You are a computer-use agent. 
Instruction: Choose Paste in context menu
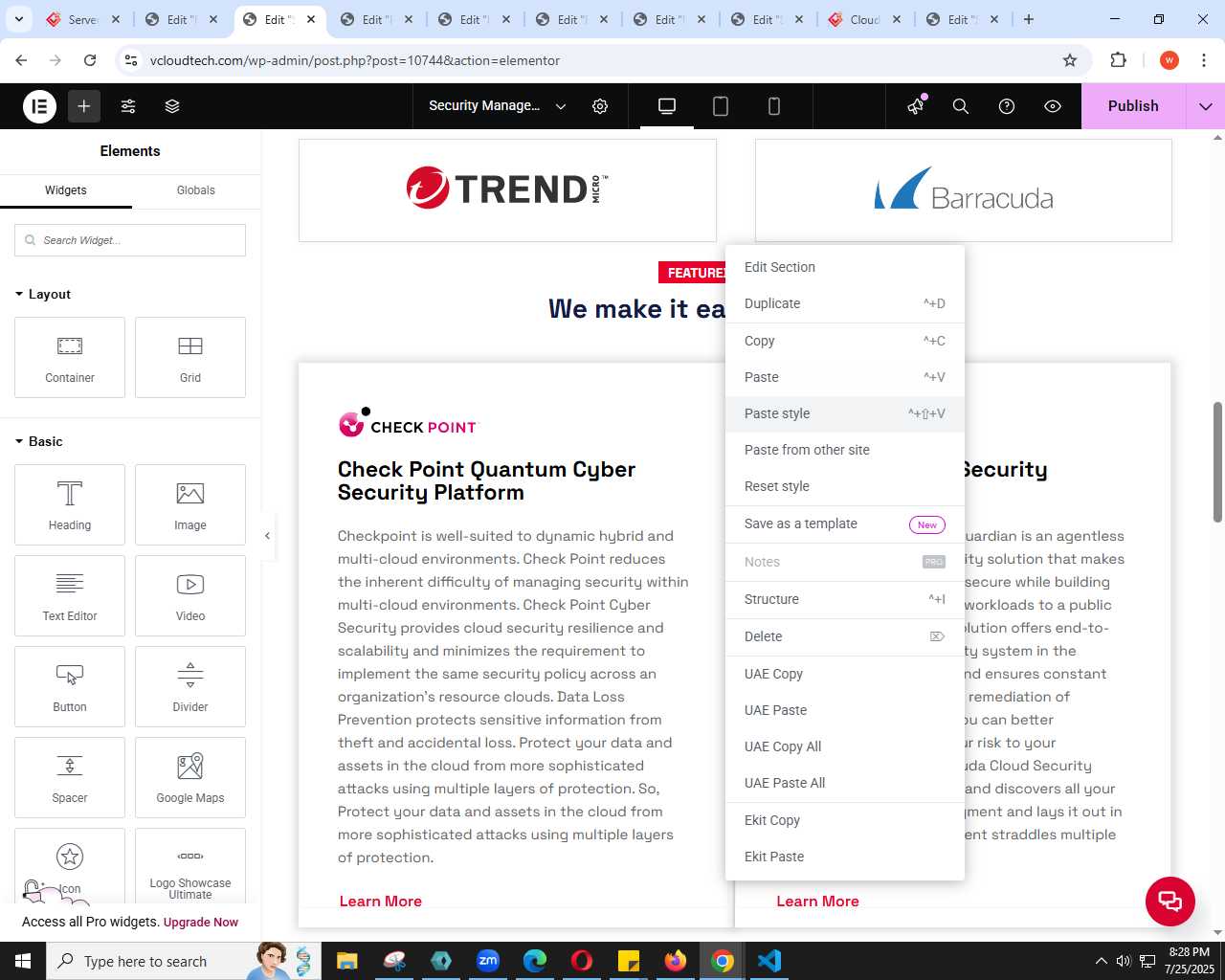tap(845, 377)
